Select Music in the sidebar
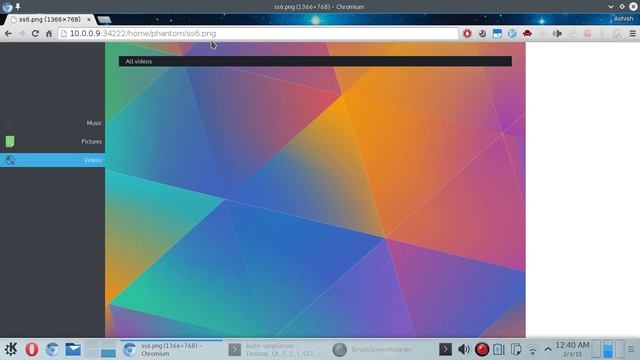Screen dimensions: 640x360 click(52, 123)
